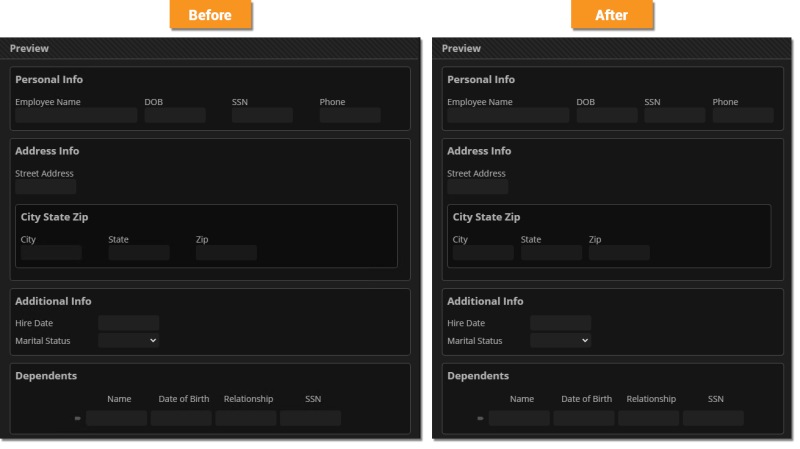
Task: Click DOB field in Before preview
Action: tap(175, 115)
